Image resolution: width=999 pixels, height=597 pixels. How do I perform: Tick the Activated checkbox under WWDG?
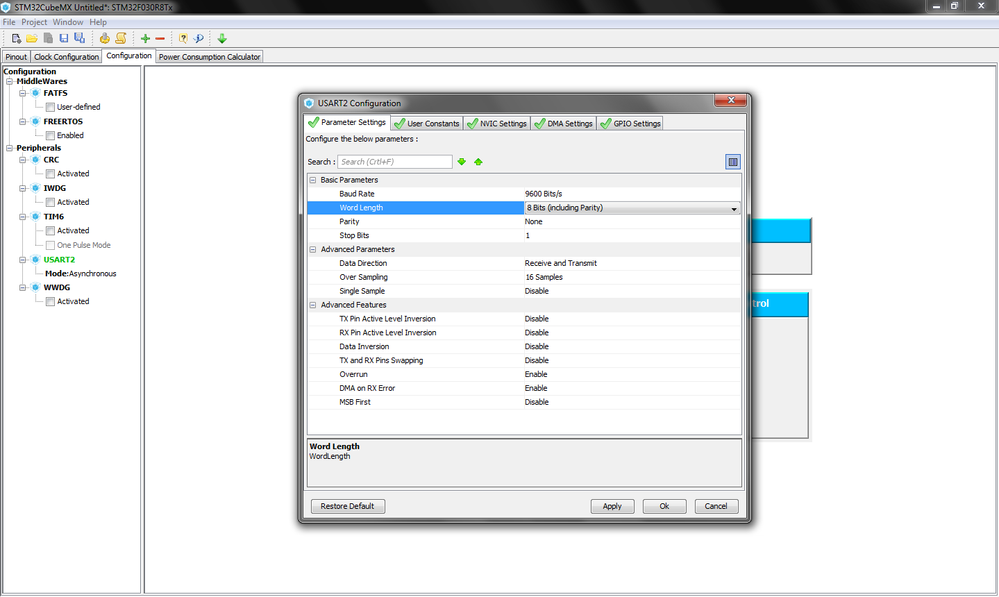click(50, 302)
